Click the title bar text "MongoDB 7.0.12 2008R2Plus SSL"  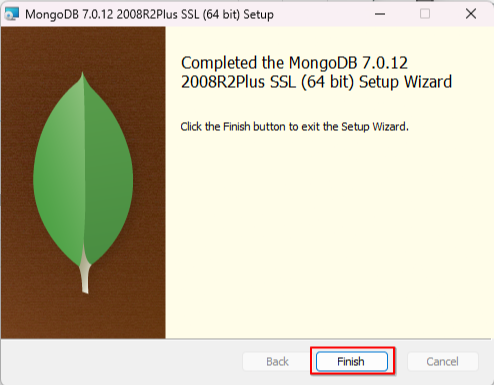149,15
